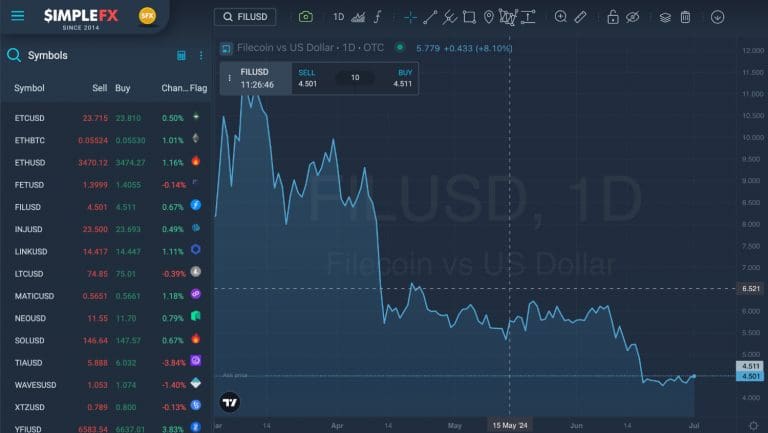Image resolution: width=768 pixels, height=433 pixels.
Task: Select the ETHBTC row
Action: click(x=106, y=140)
